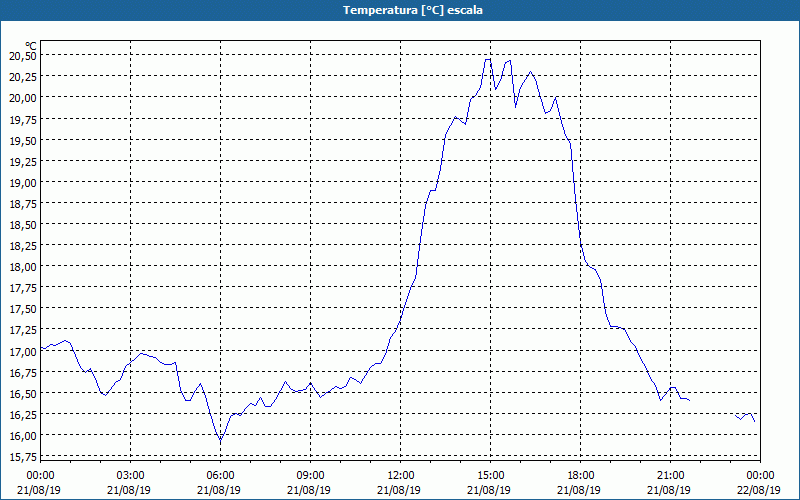Screen dimensions: 800x500
Task: Click the 20,25 y-axis label
Action: point(23,77)
